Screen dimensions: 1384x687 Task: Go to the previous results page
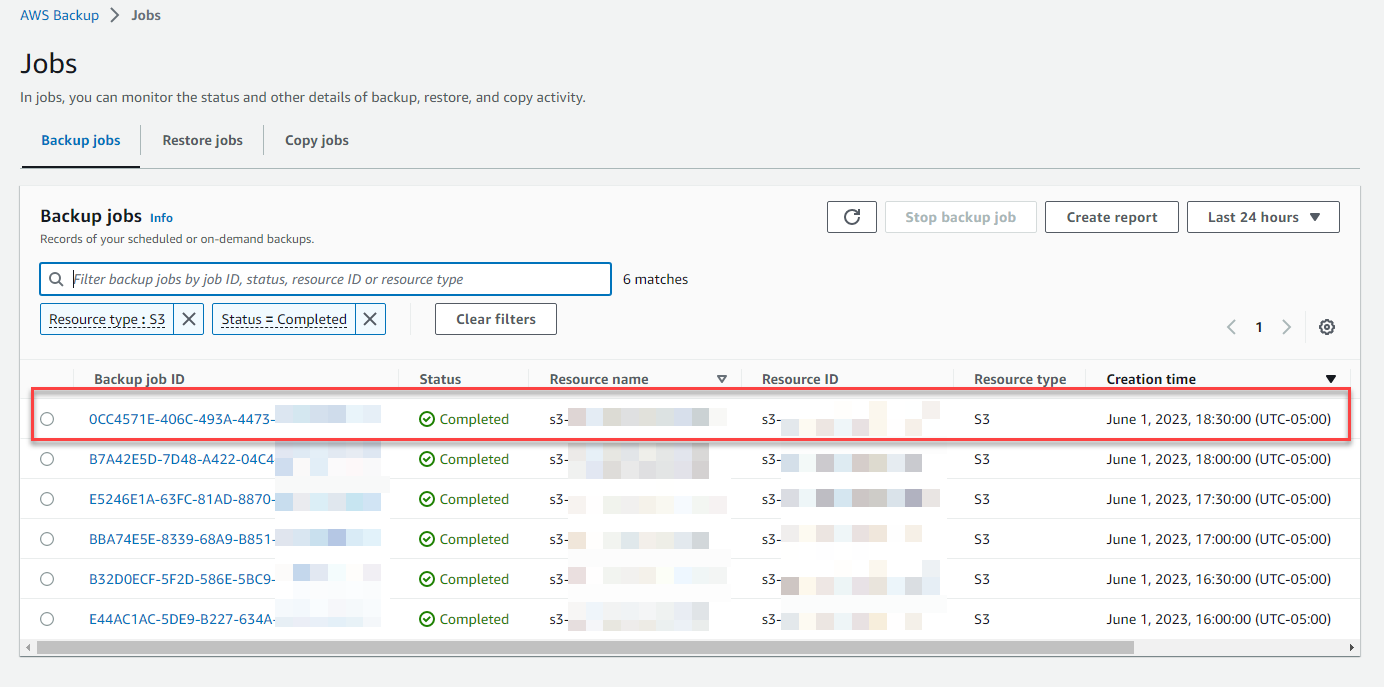coord(1231,327)
